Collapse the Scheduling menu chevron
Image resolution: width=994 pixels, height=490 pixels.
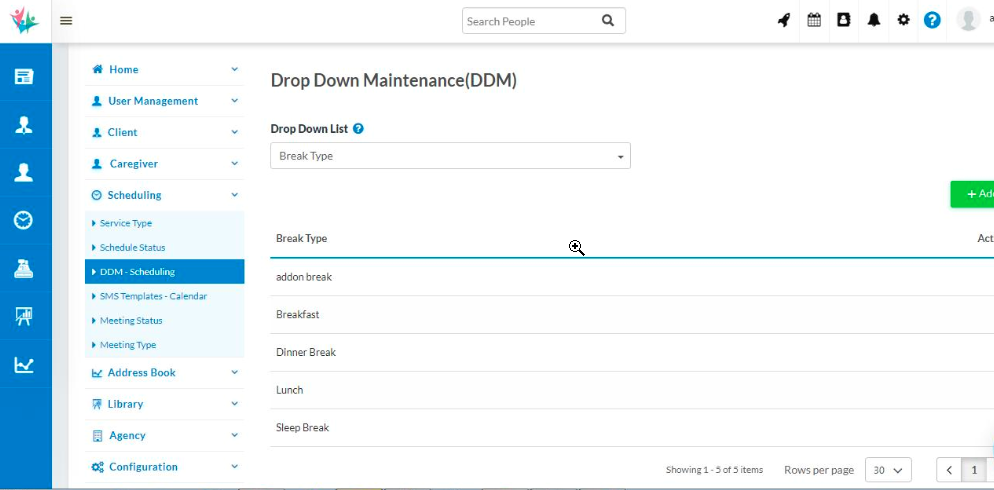click(235, 195)
